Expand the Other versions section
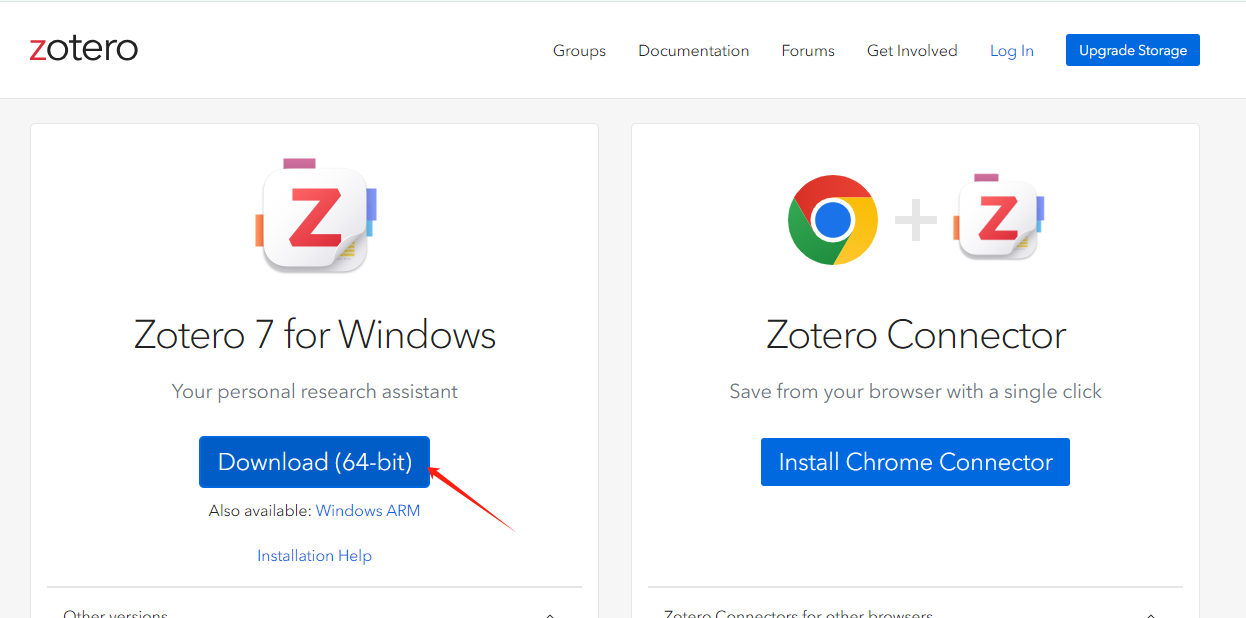 [x=314, y=612]
